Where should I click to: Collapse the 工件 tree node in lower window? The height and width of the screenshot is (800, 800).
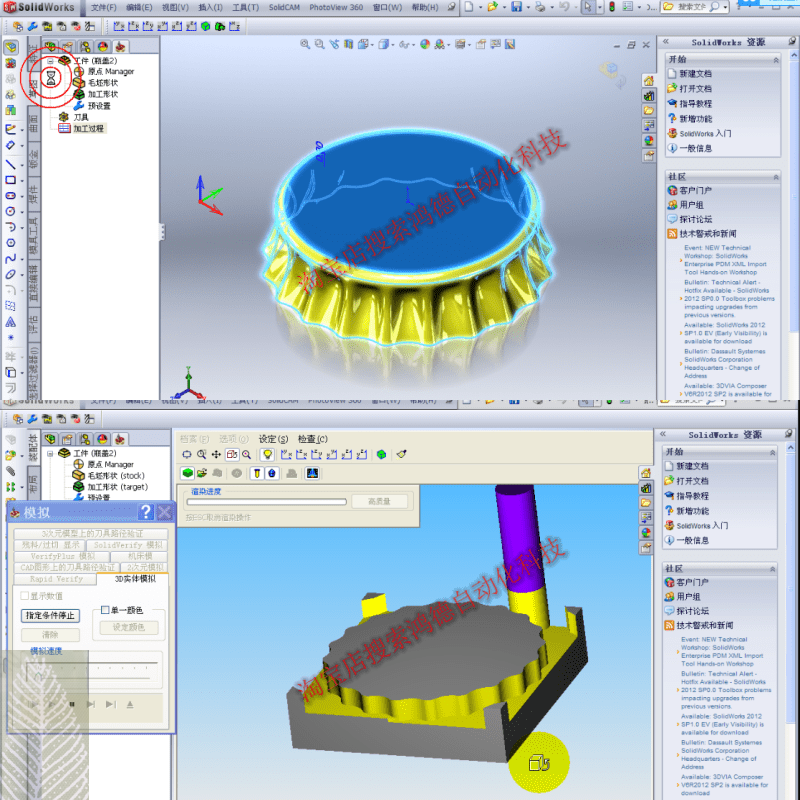[50, 453]
